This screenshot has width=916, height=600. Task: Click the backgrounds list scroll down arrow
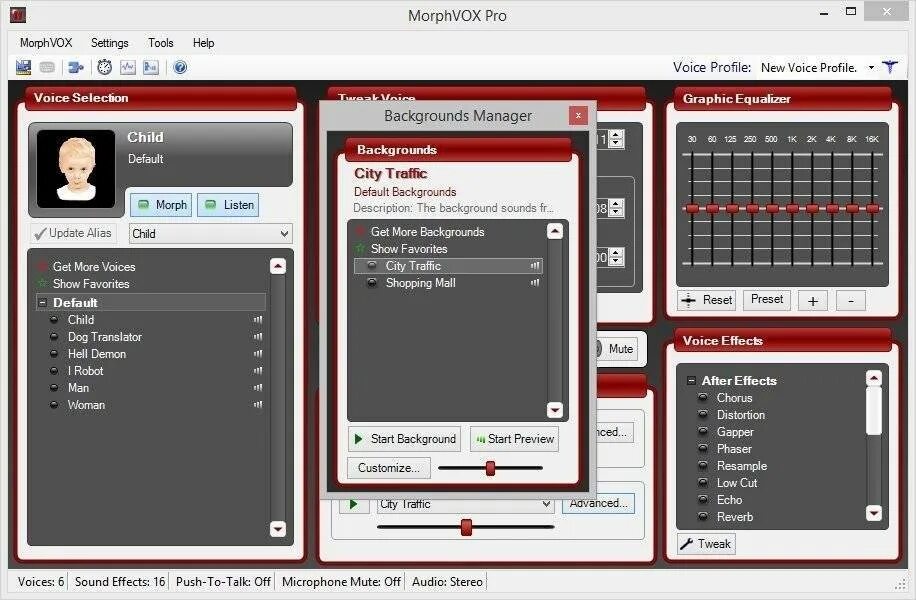[x=554, y=410]
